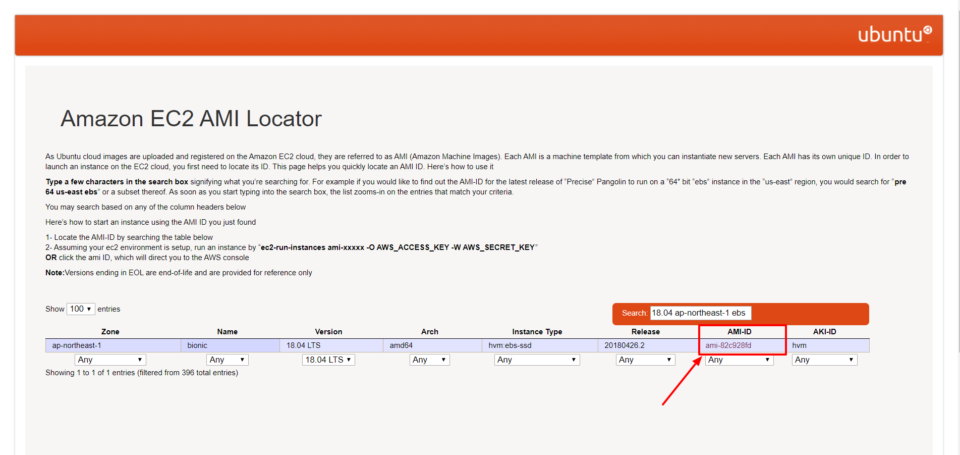This screenshot has width=960, height=455.
Task: Sort by the AMI-ID column header
Action: (x=740, y=331)
